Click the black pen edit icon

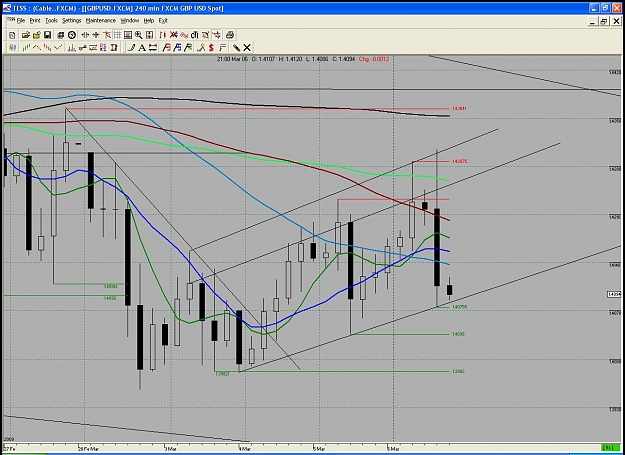pos(236,48)
